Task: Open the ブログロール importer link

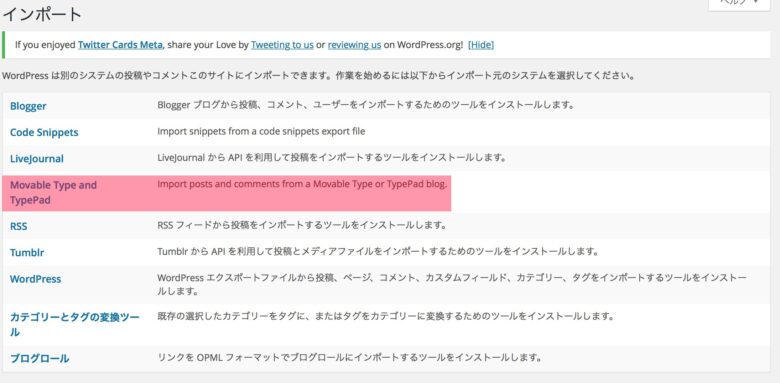Action: (x=39, y=358)
